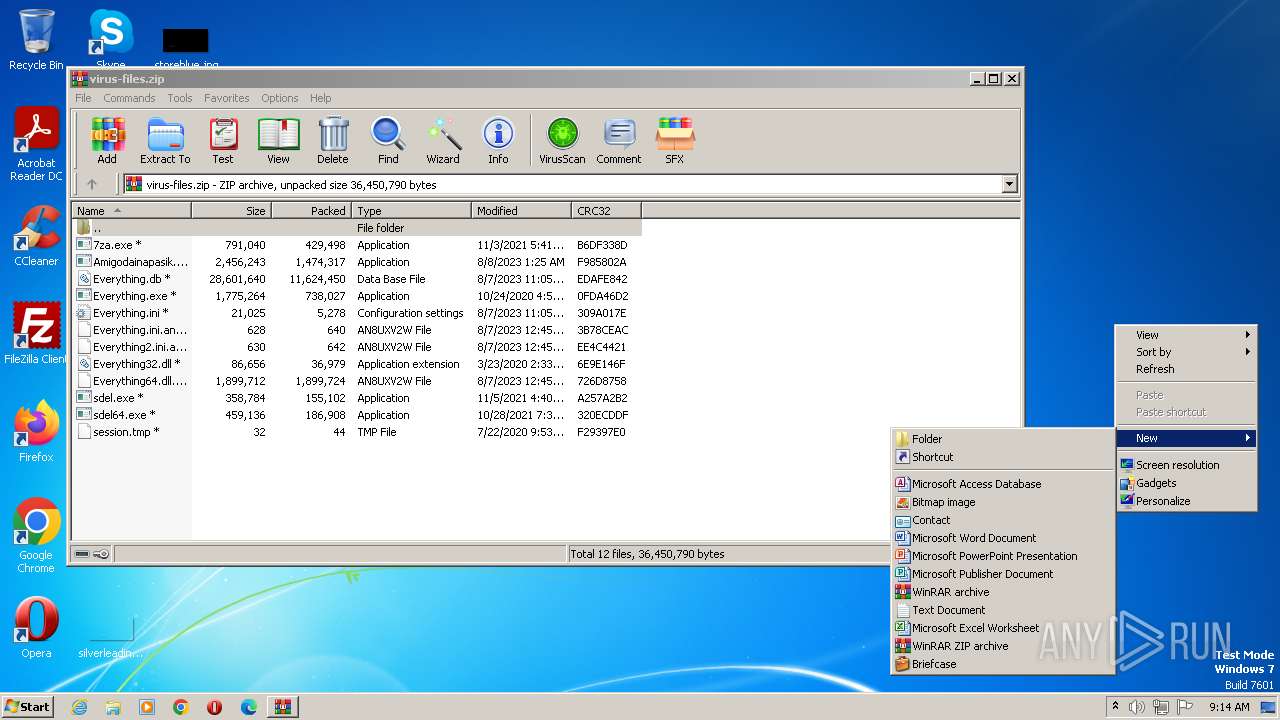
Task: Click the Comment toolbar icon
Action: [619, 141]
